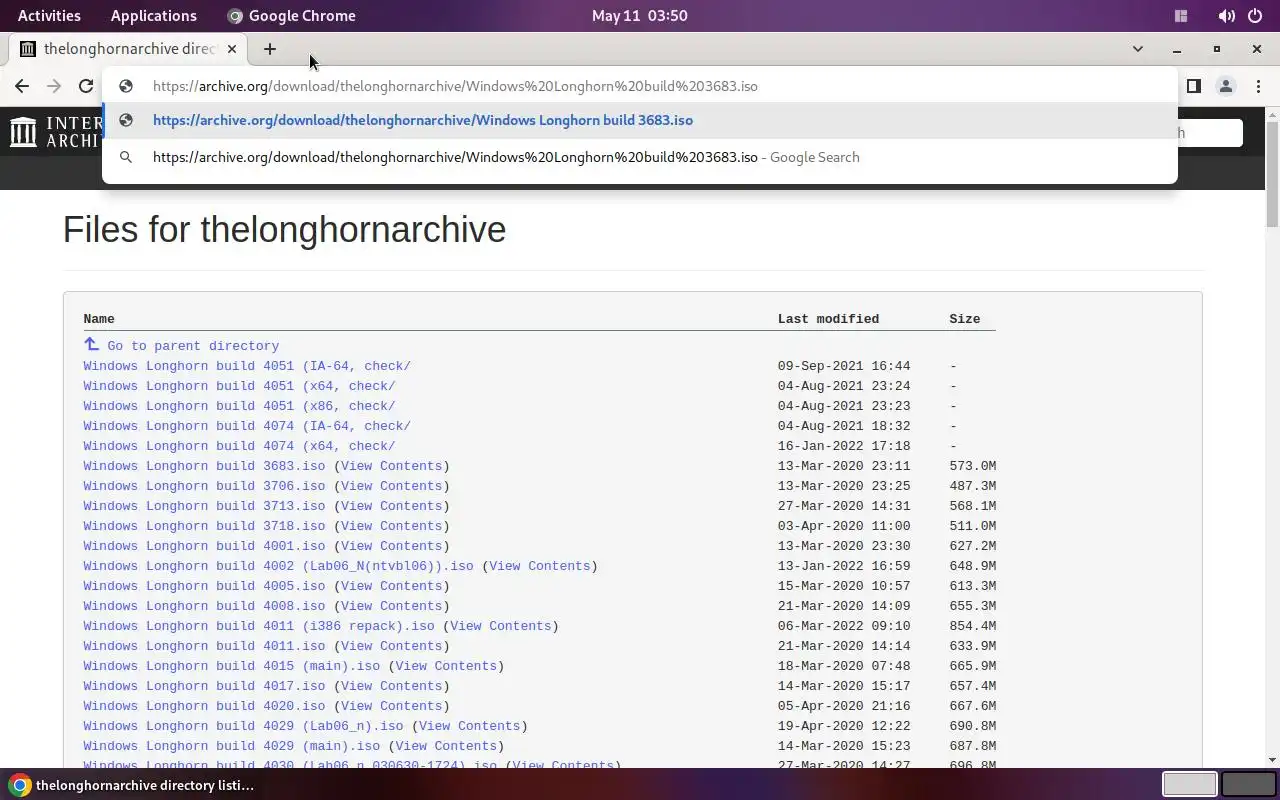The height and width of the screenshot is (800, 1280).
Task: View Contents of build 4029 (main).iso
Action: [446, 746]
